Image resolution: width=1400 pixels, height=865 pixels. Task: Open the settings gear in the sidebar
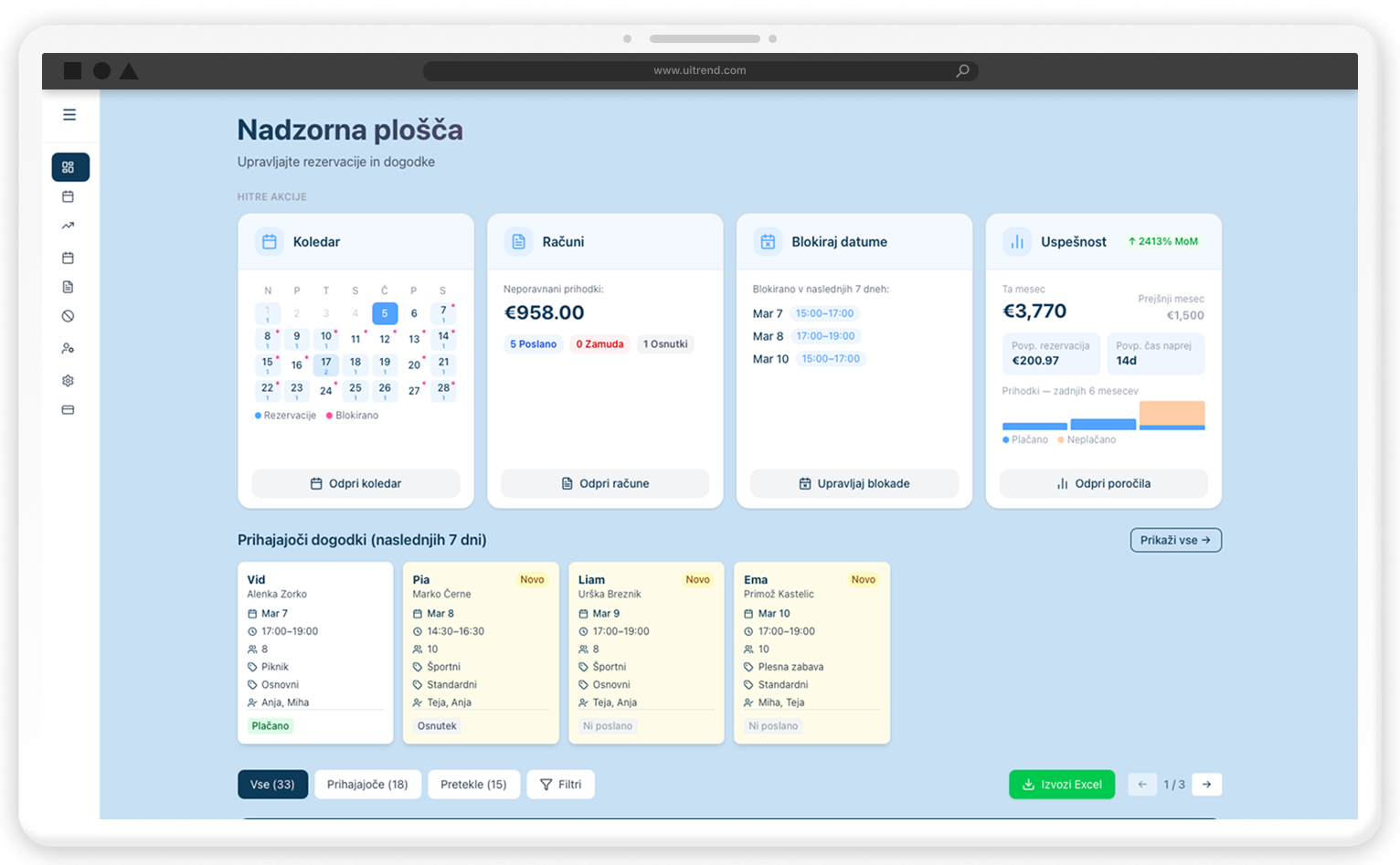pyautogui.click(x=68, y=381)
